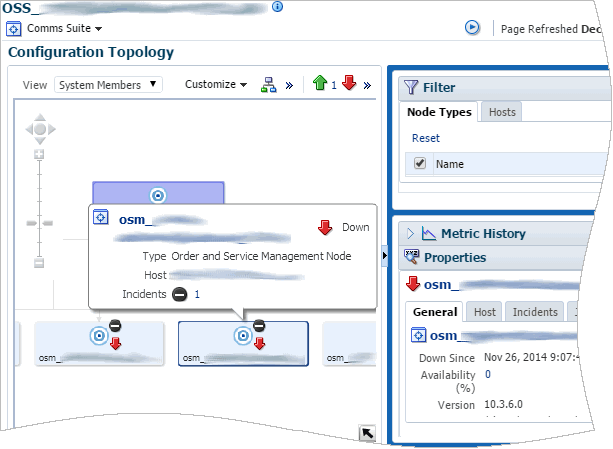
Task: Pan the topology view up
Action: tap(40, 117)
